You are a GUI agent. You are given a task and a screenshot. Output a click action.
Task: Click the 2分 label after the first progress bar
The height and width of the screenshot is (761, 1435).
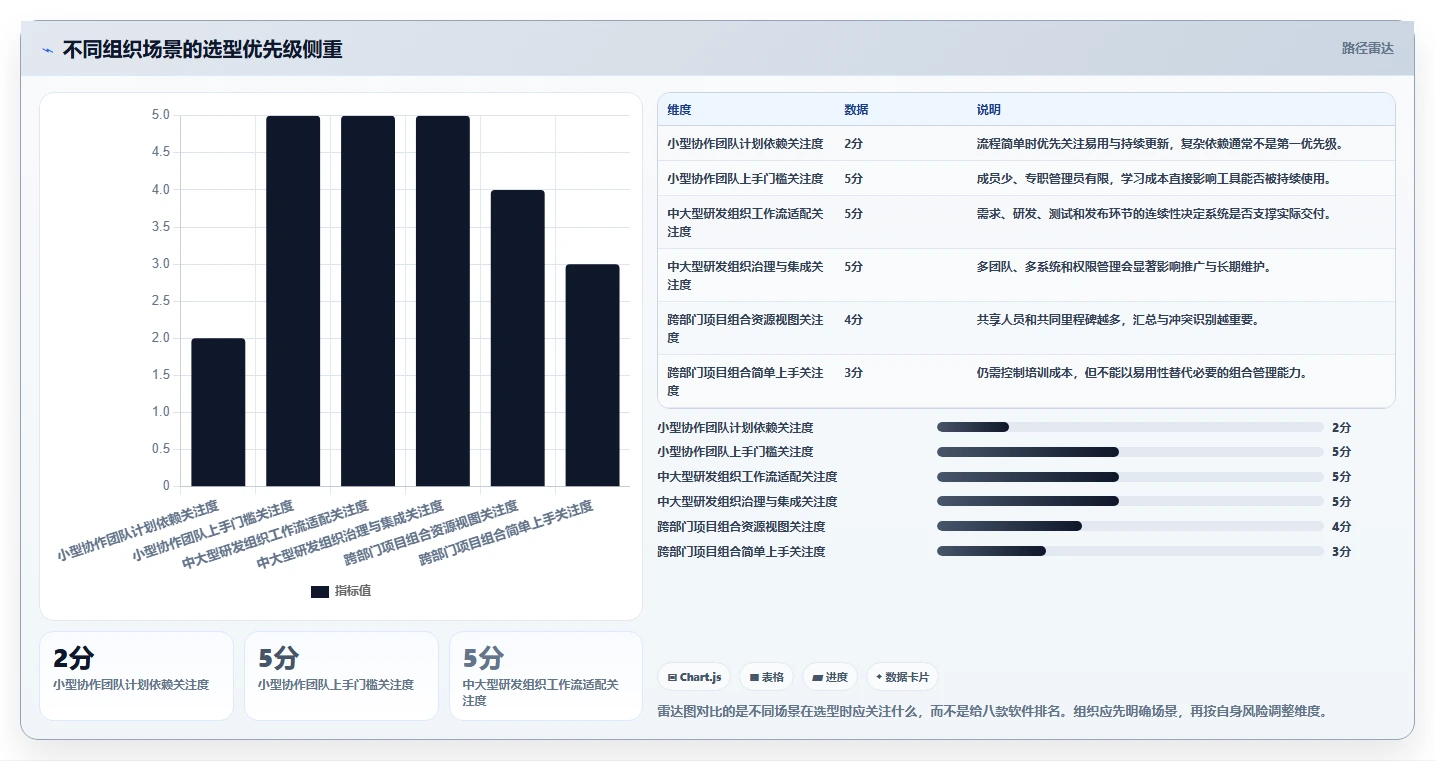click(1341, 427)
